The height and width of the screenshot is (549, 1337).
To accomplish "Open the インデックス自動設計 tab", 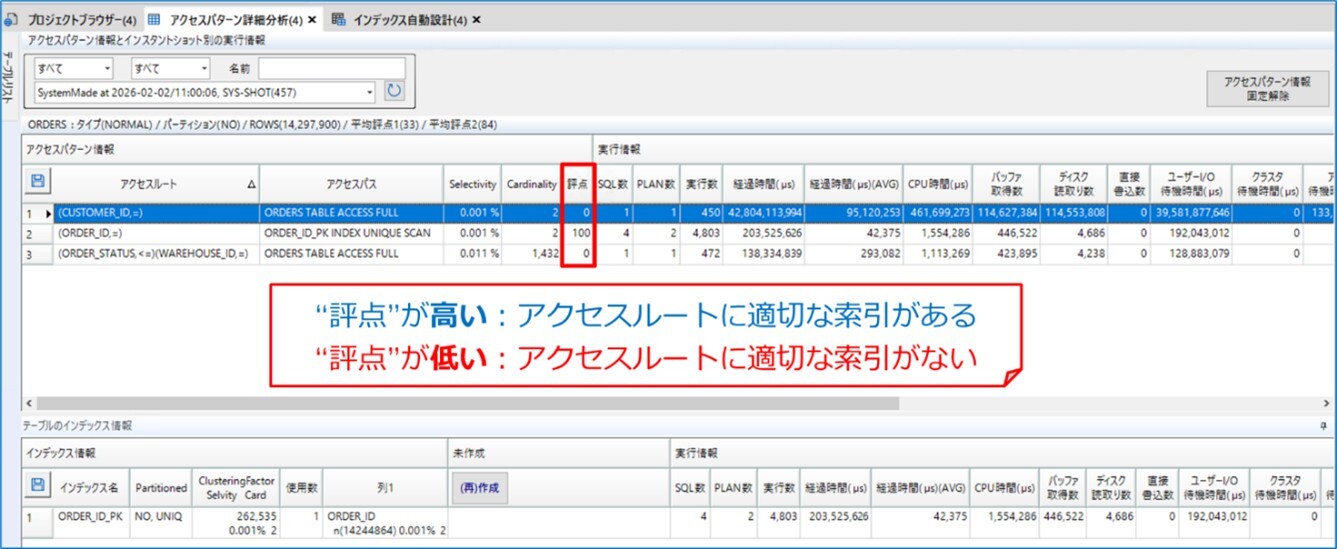I will click(x=410, y=19).
